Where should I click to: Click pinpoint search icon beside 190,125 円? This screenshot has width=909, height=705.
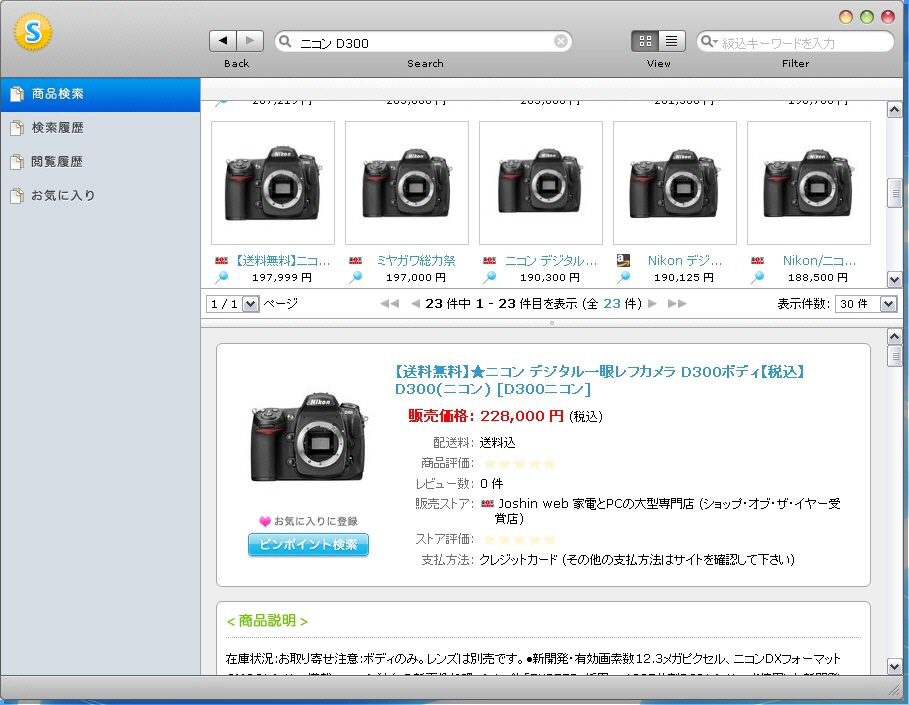pos(623,277)
